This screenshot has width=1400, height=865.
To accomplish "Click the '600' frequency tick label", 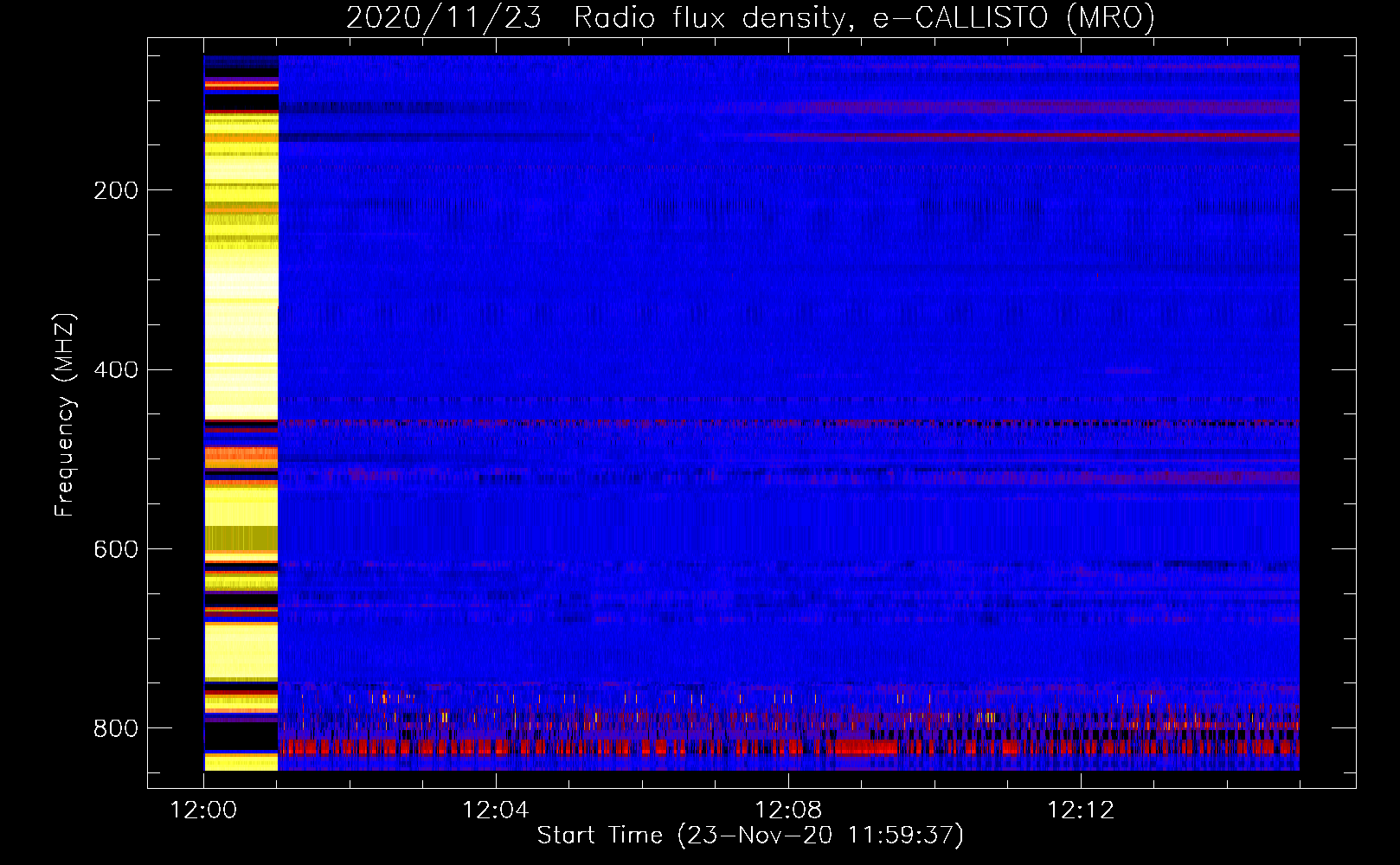I will coord(116,550).
